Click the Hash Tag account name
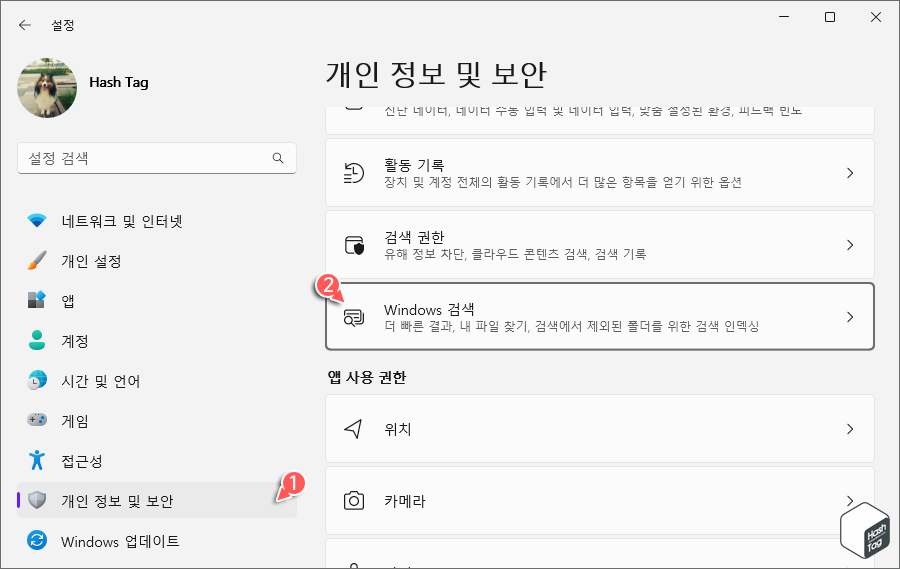This screenshot has width=900, height=569. [x=119, y=83]
